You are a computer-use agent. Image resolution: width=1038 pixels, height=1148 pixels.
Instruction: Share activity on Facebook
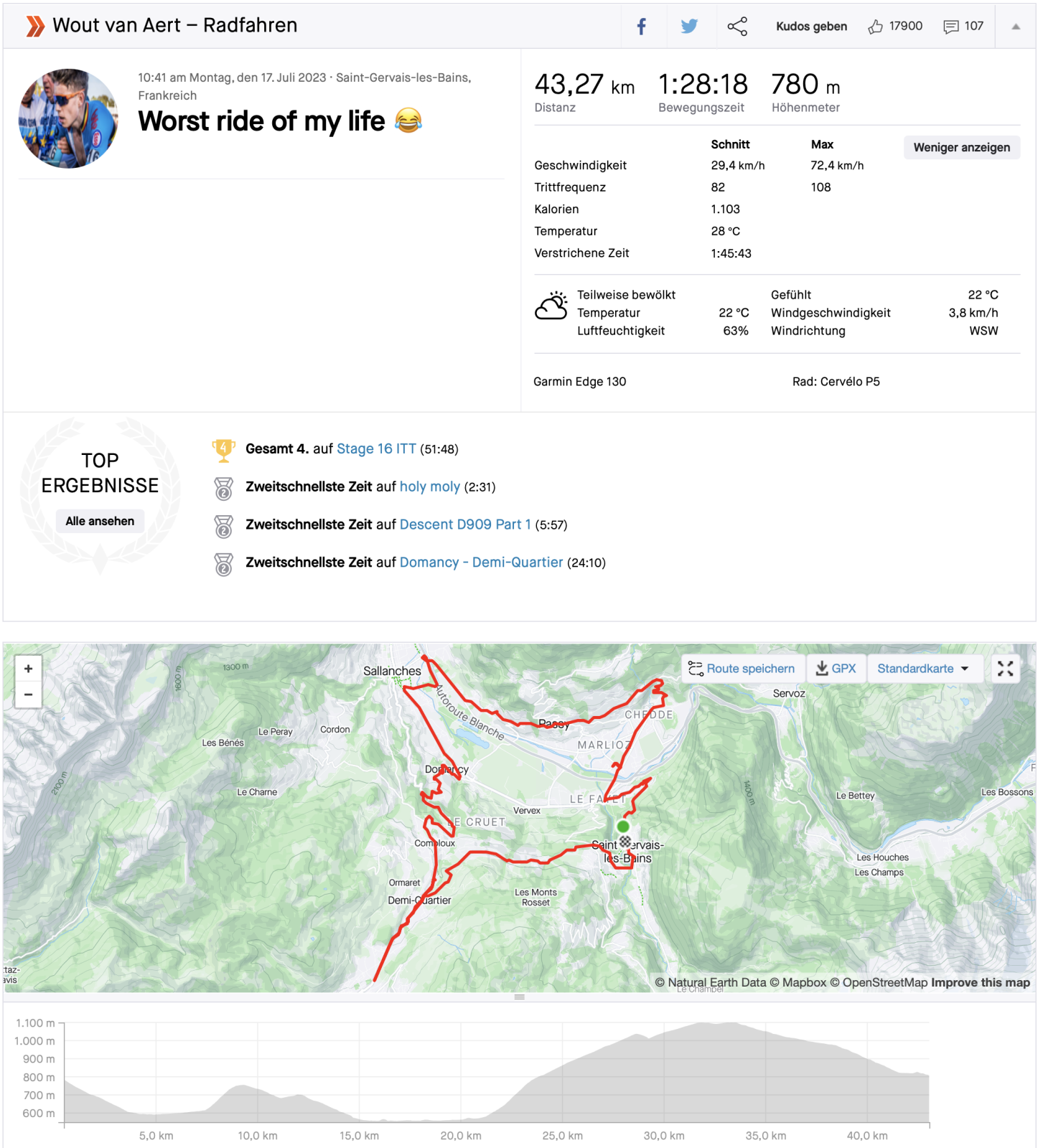pos(641,27)
